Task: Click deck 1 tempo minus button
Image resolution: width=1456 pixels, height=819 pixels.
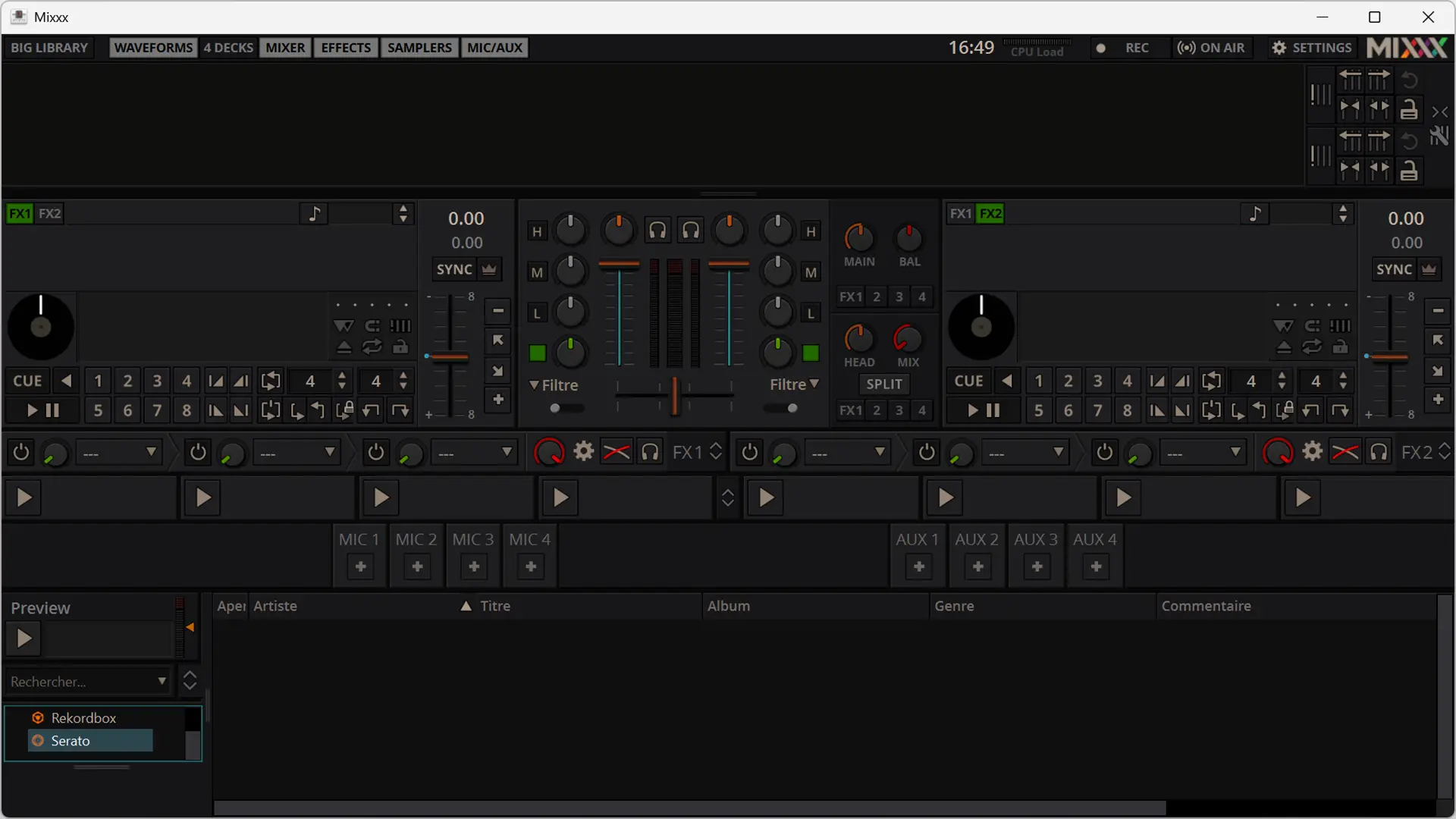Action: click(498, 311)
